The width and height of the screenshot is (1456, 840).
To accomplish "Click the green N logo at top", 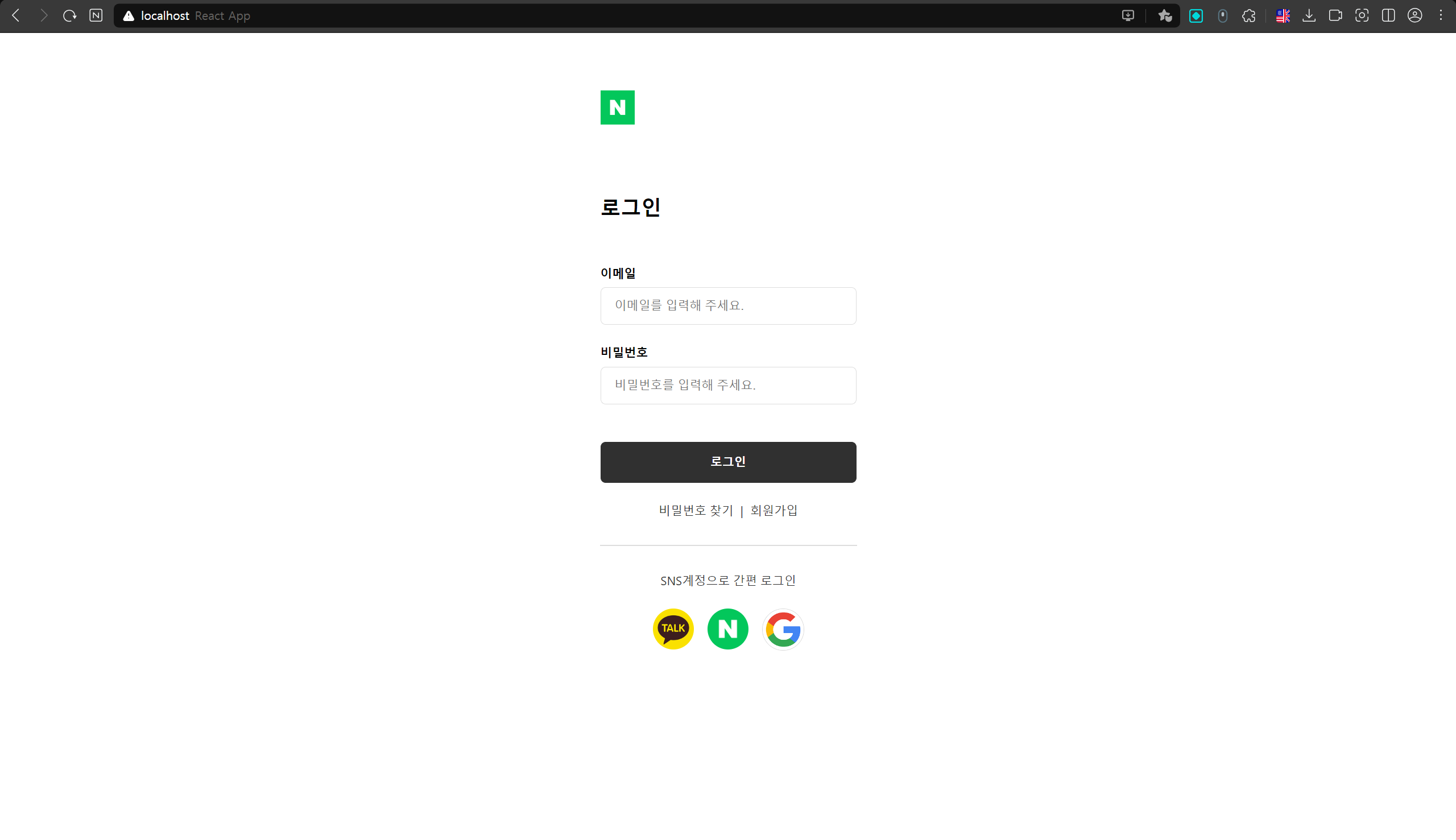I will pyautogui.click(x=617, y=107).
